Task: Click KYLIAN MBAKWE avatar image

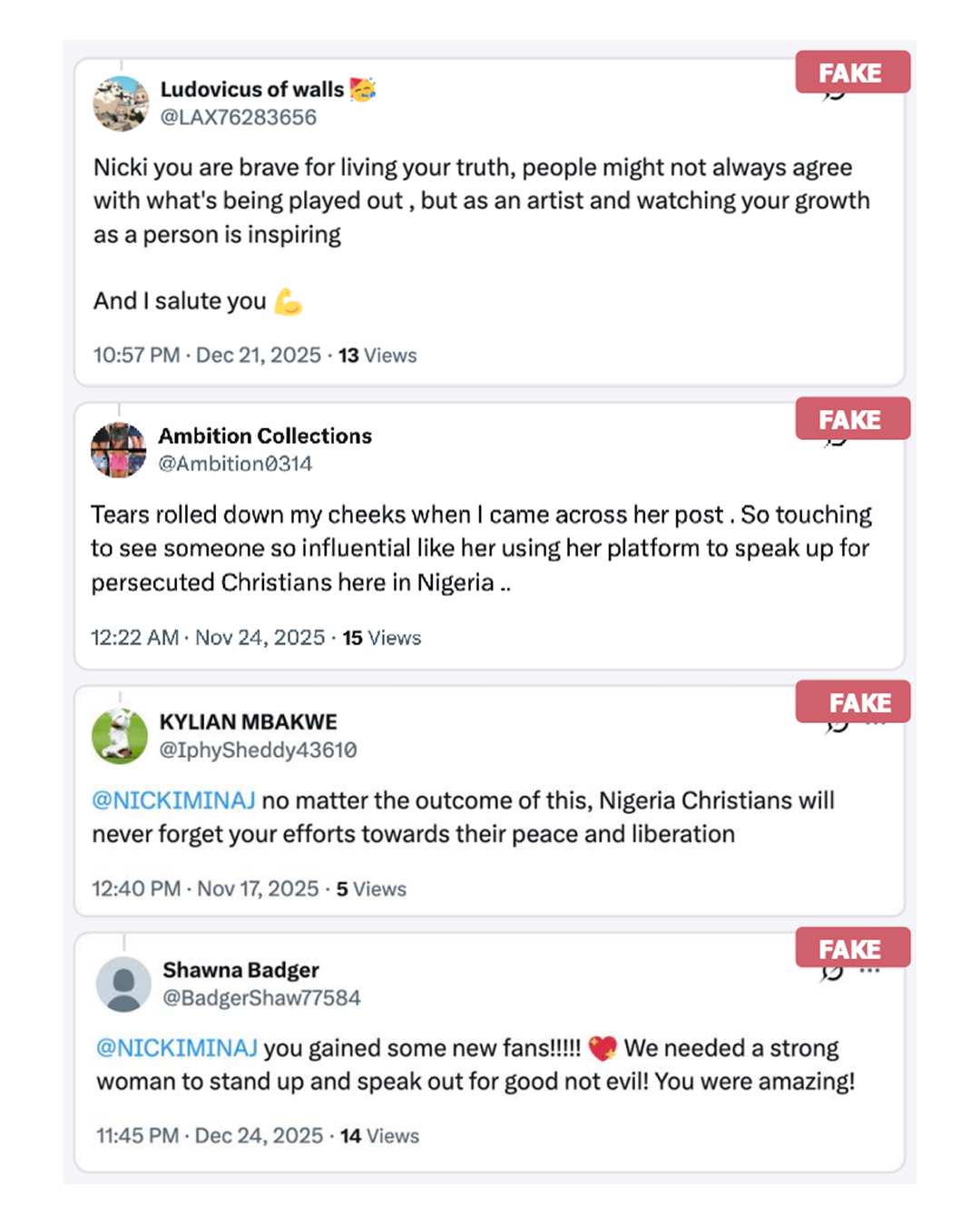Action: (120, 736)
